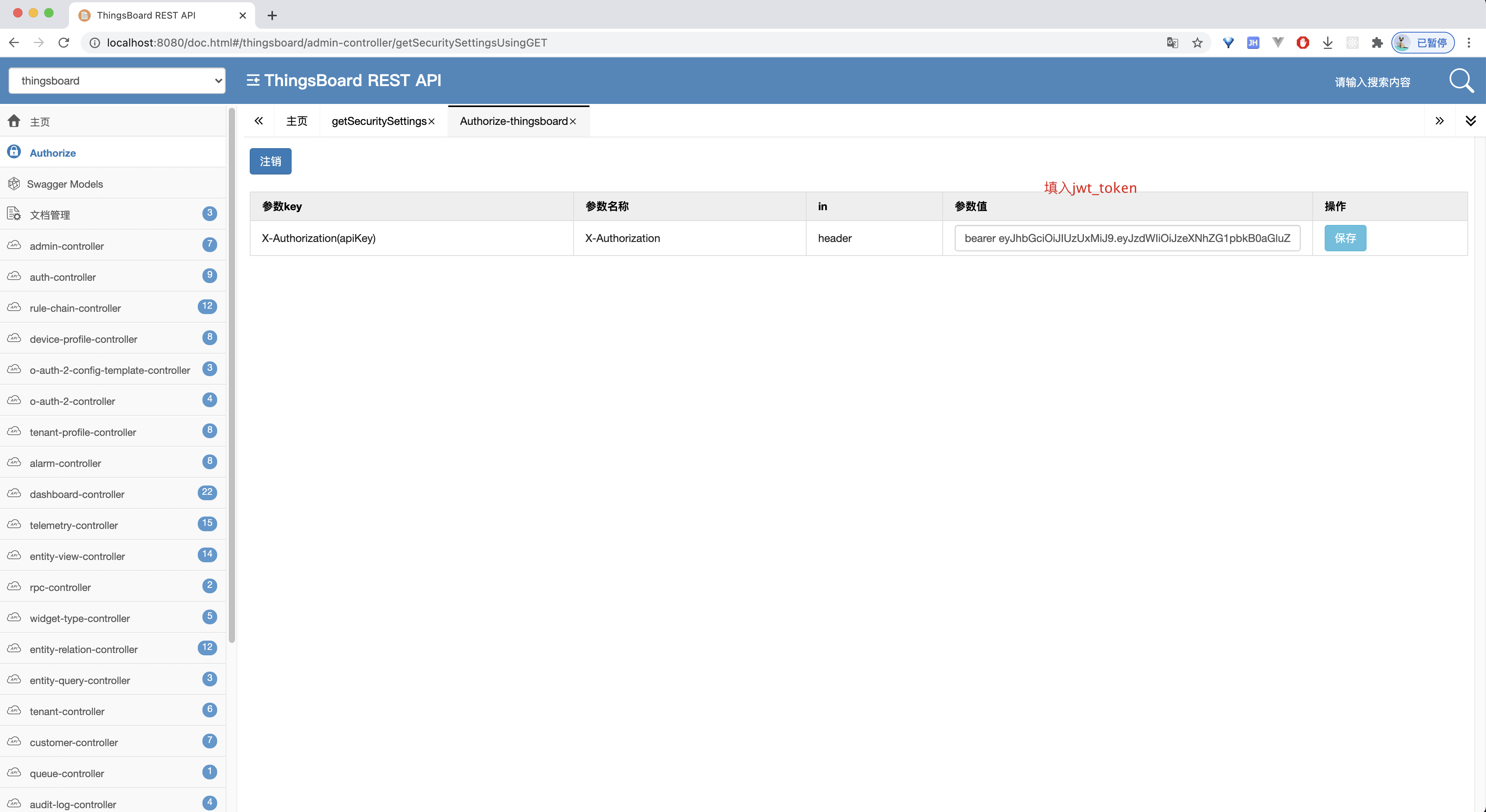Viewport: 1486px width, 812px height.
Task: Switch to the 主页 content tab
Action: pos(297,121)
